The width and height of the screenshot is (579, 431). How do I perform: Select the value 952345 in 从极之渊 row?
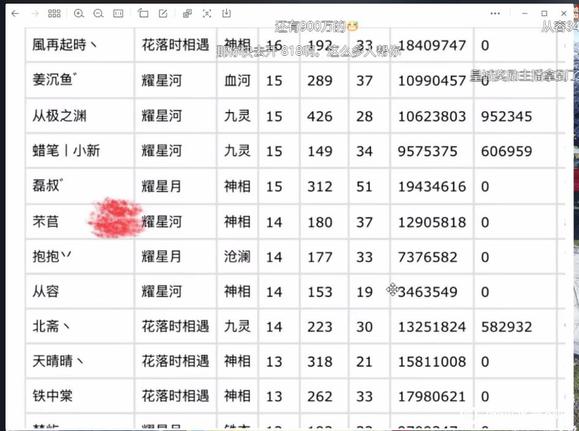(x=506, y=116)
